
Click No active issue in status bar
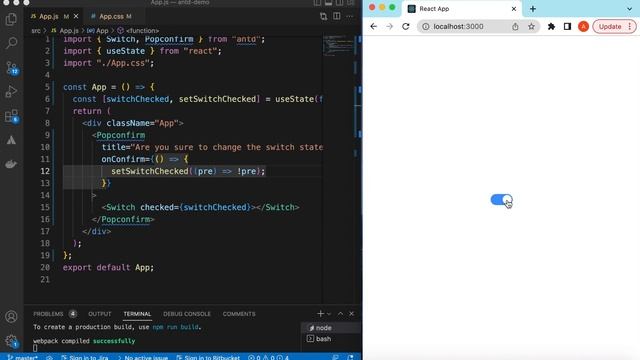(142, 357)
